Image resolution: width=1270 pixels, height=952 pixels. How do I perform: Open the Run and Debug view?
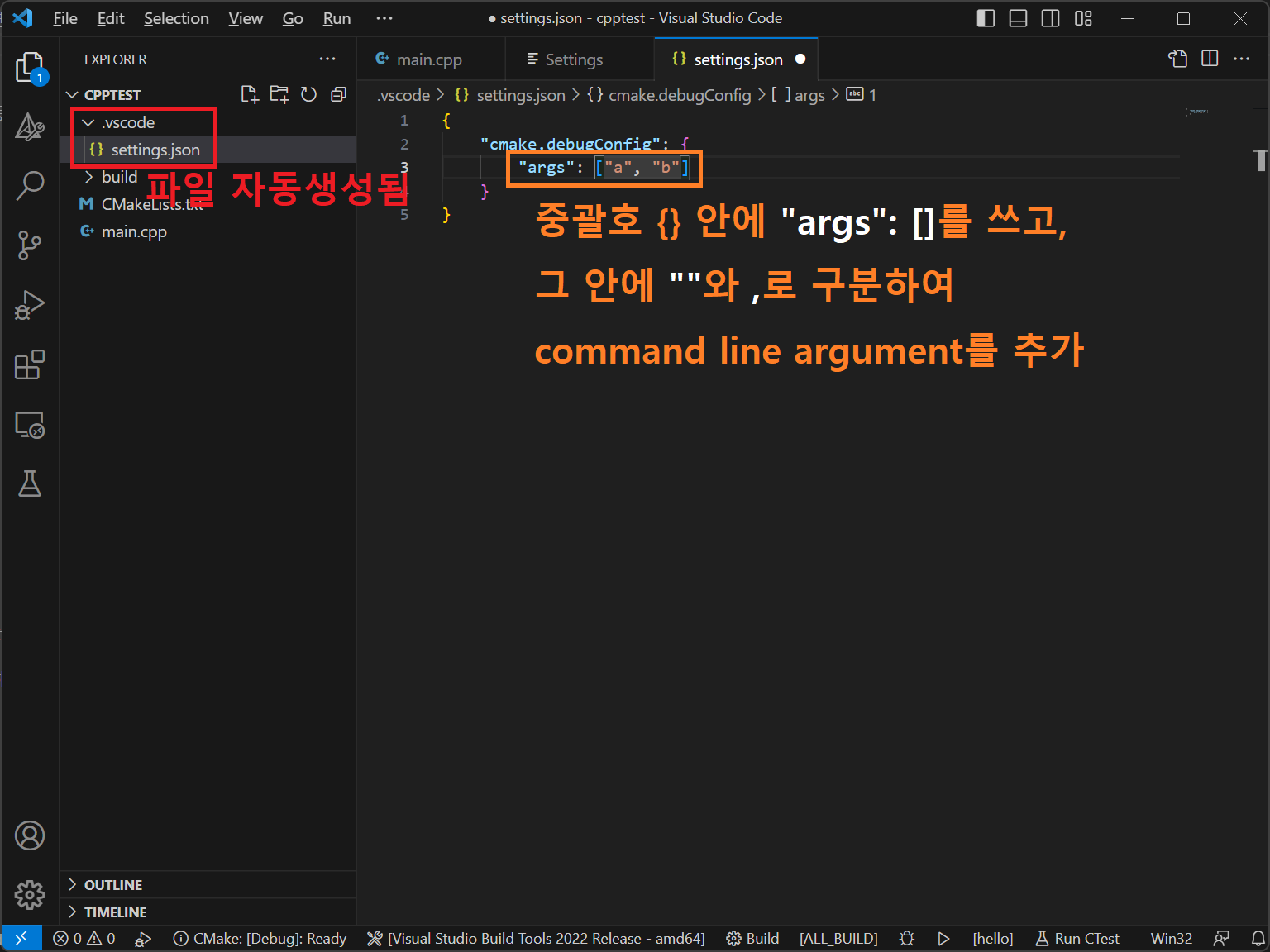(30, 305)
